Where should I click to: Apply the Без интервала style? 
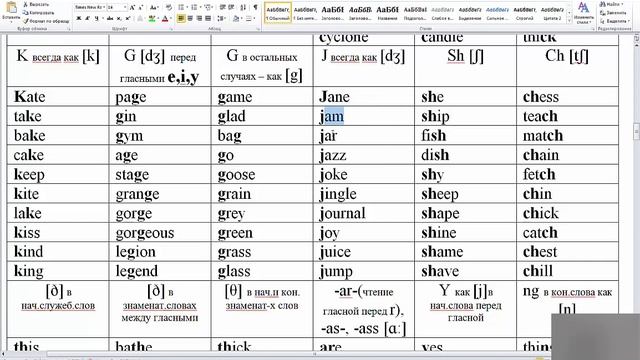[x=305, y=13]
